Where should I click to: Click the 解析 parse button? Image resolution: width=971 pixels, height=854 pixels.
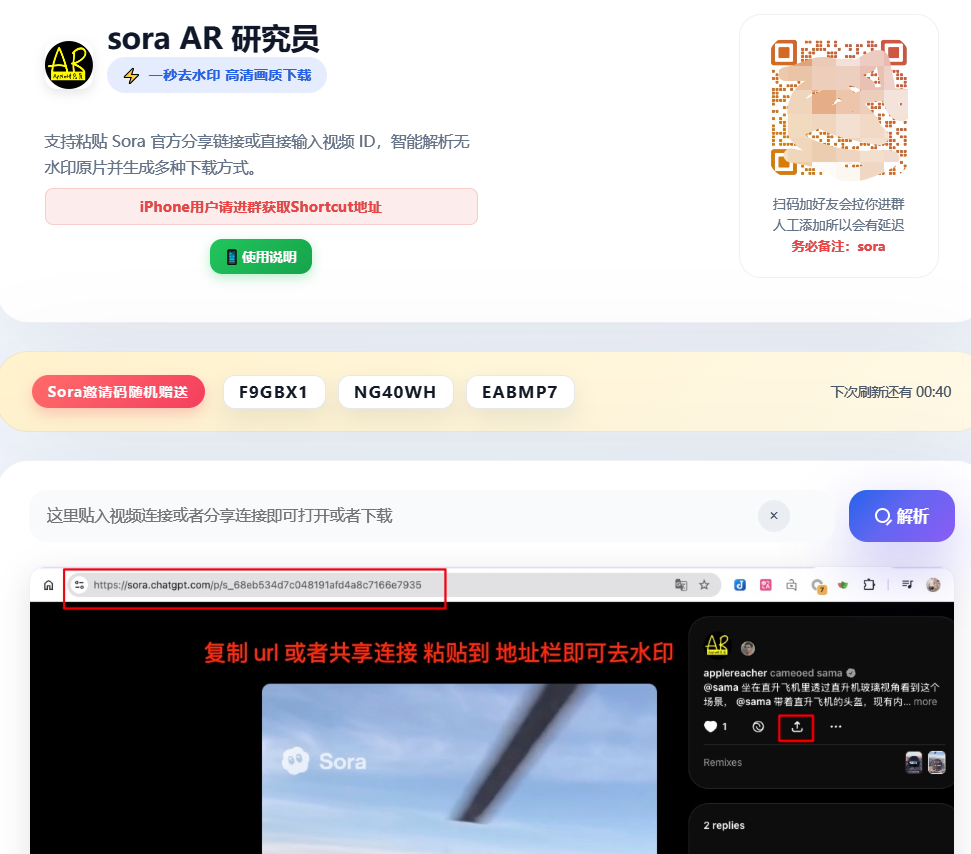click(901, 516)
